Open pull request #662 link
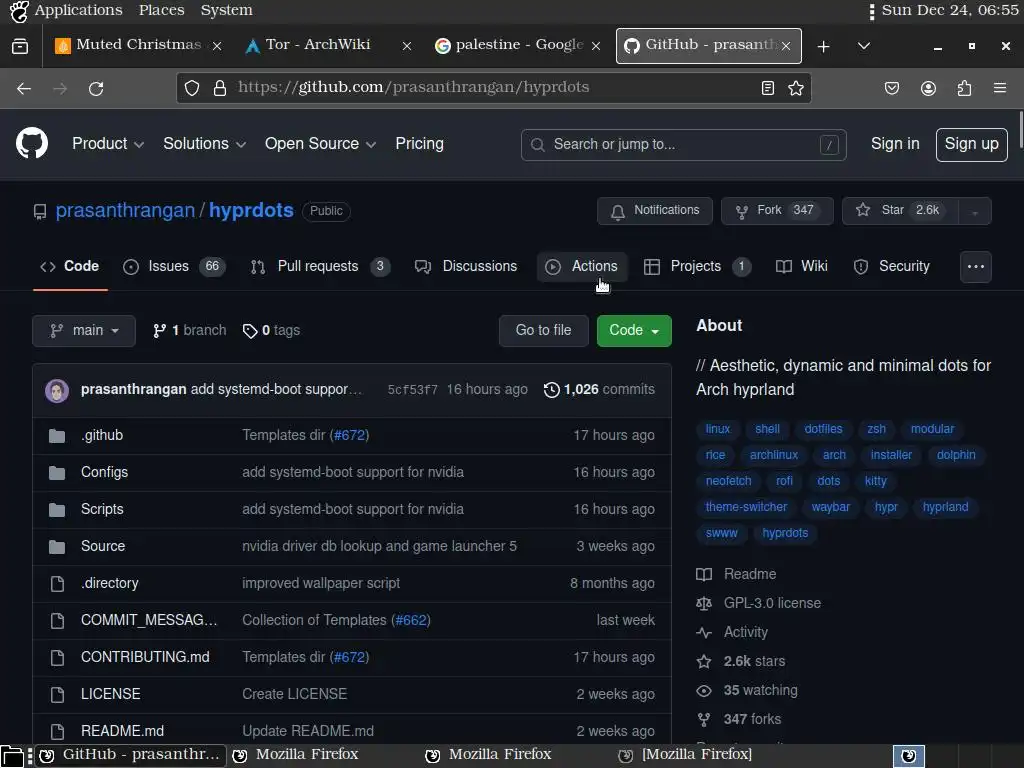 tap(411, 620)
